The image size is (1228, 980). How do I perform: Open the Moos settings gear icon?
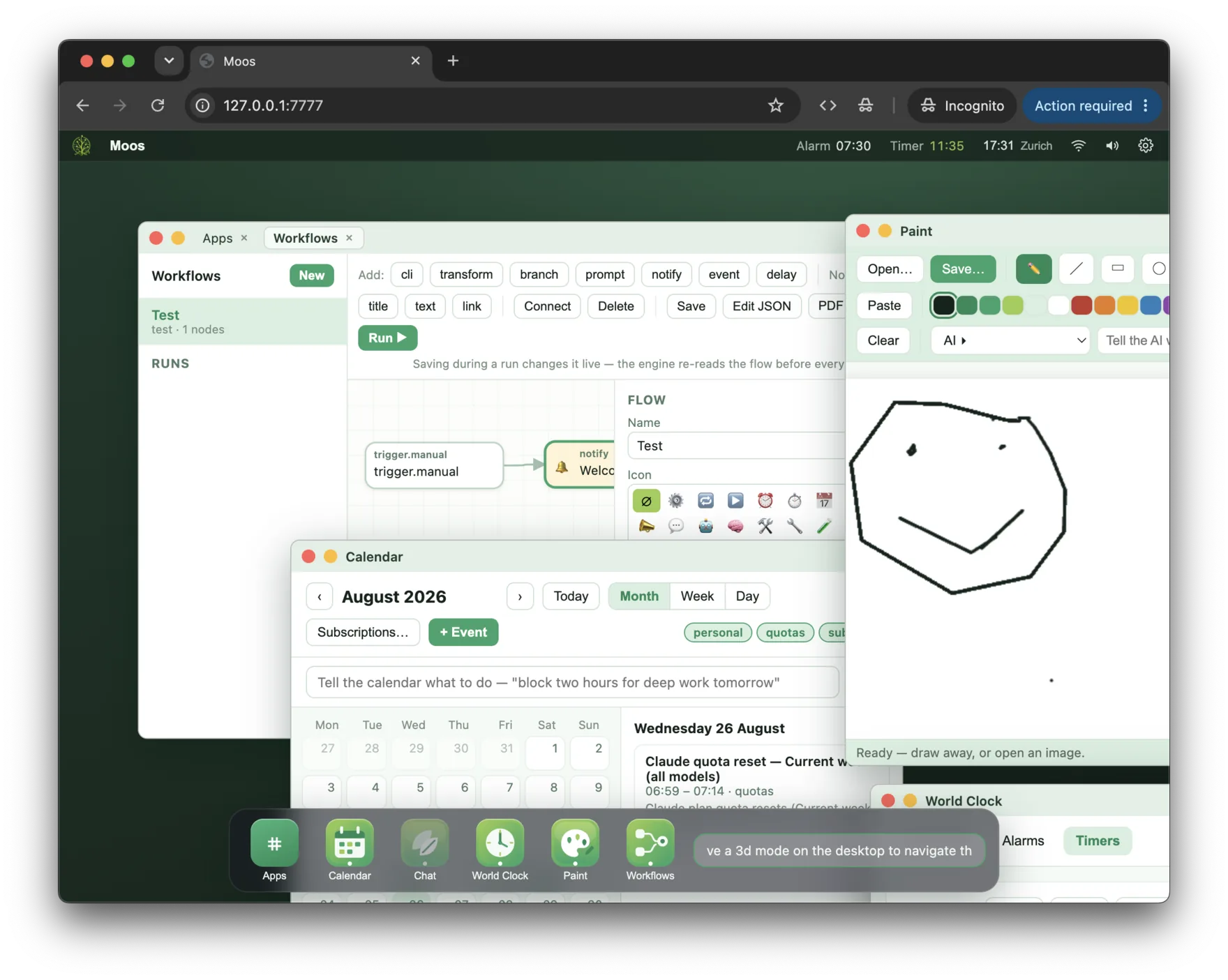tap(1146, 146)
